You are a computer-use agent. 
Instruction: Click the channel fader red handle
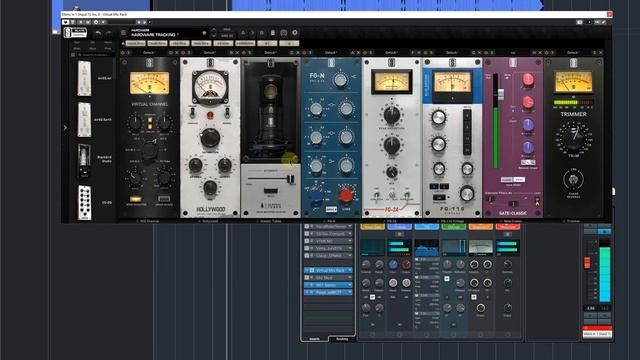point(587,262)
